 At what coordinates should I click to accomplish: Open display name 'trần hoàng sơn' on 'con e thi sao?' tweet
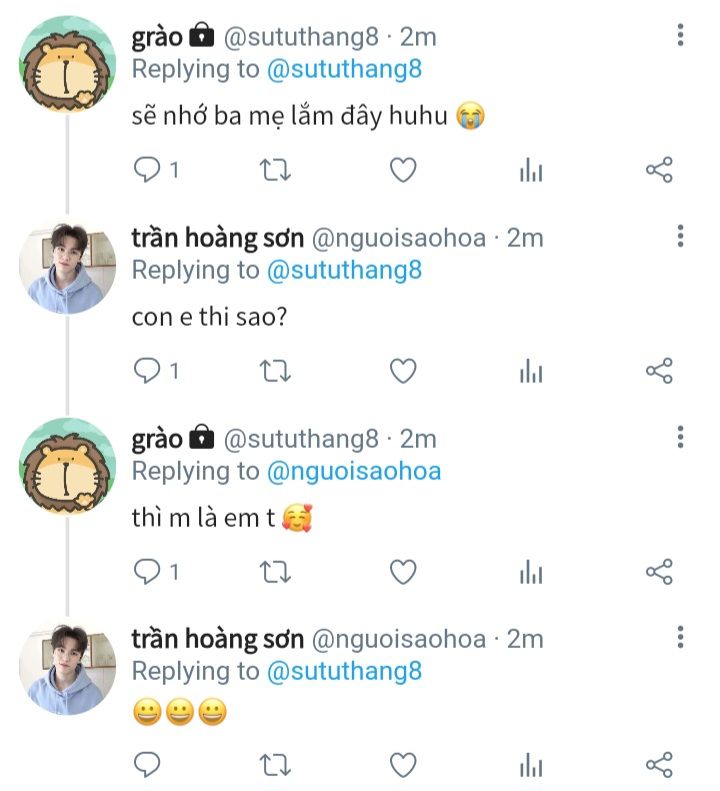(x=218, y=238)
